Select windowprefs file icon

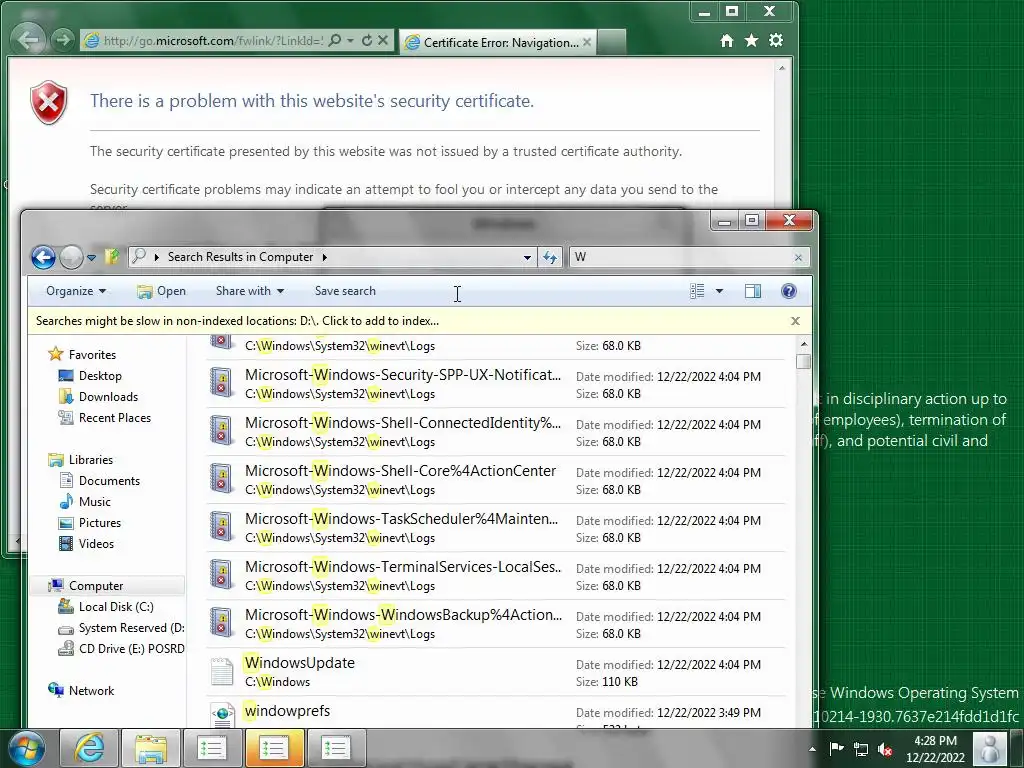(x=221, y=716)
